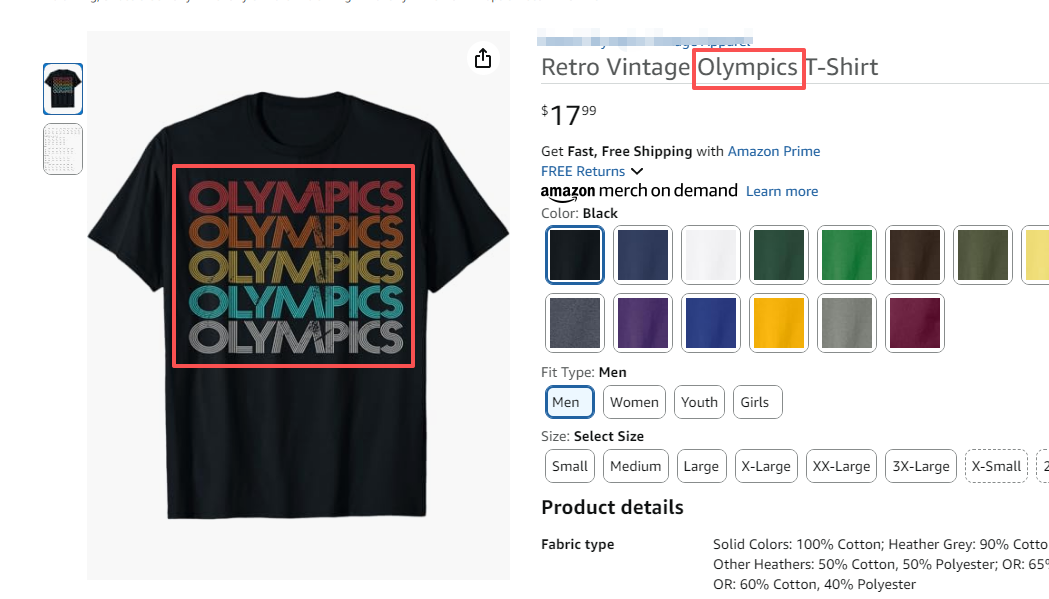Choose the maroon color swatch
The image size is (1049, 599).
pos(914,323)
